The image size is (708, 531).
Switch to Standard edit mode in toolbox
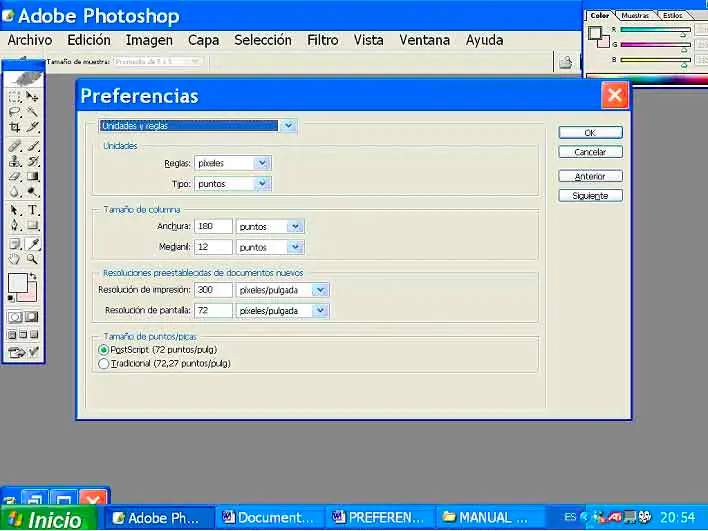[14, 317]
